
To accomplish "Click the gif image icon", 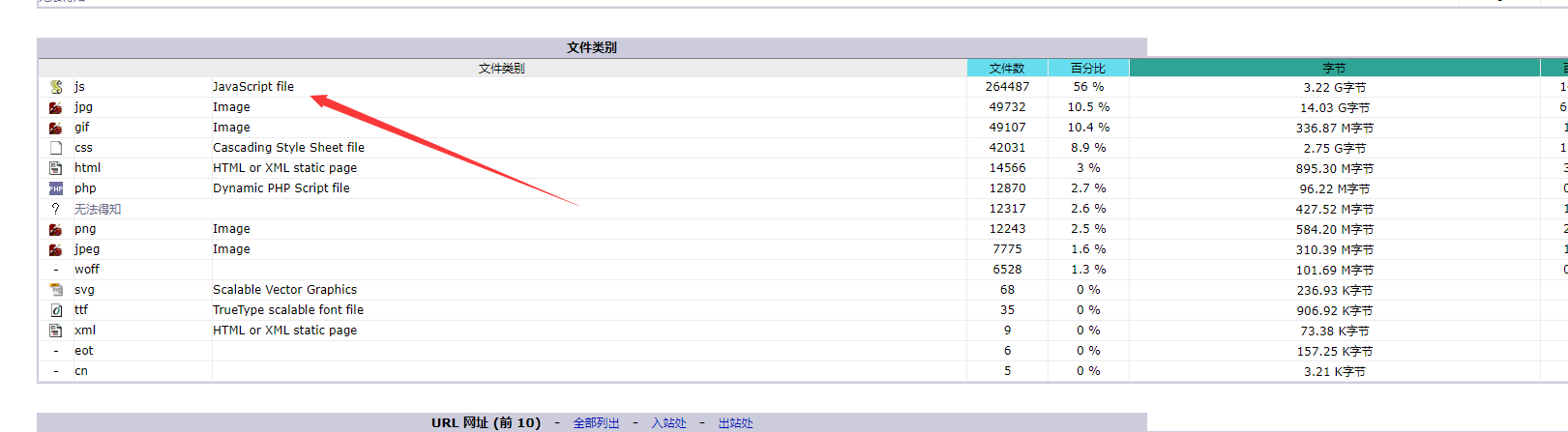I will (56, 128).
